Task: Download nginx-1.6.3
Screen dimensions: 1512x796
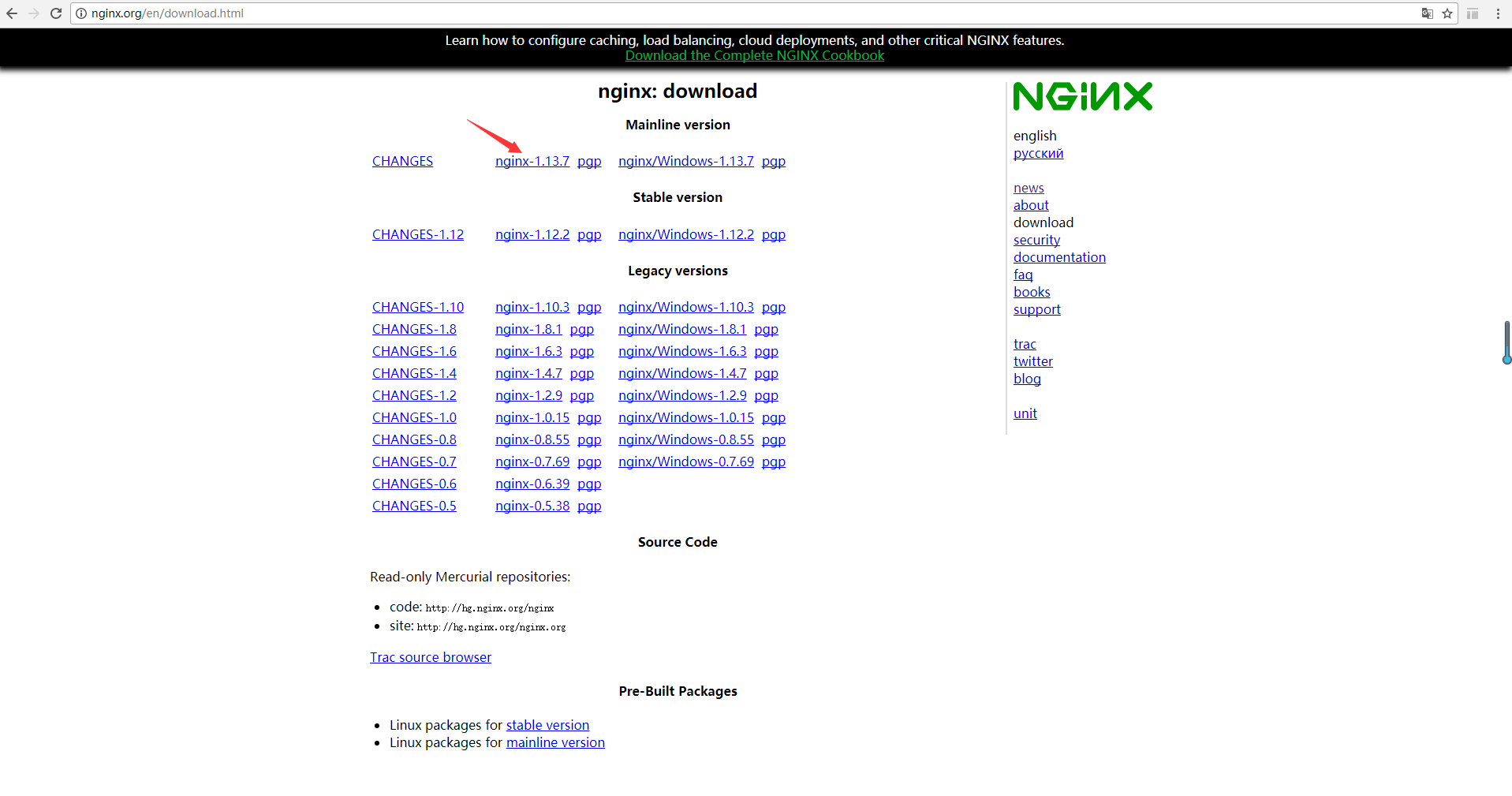Action: (x=528, y=351)
